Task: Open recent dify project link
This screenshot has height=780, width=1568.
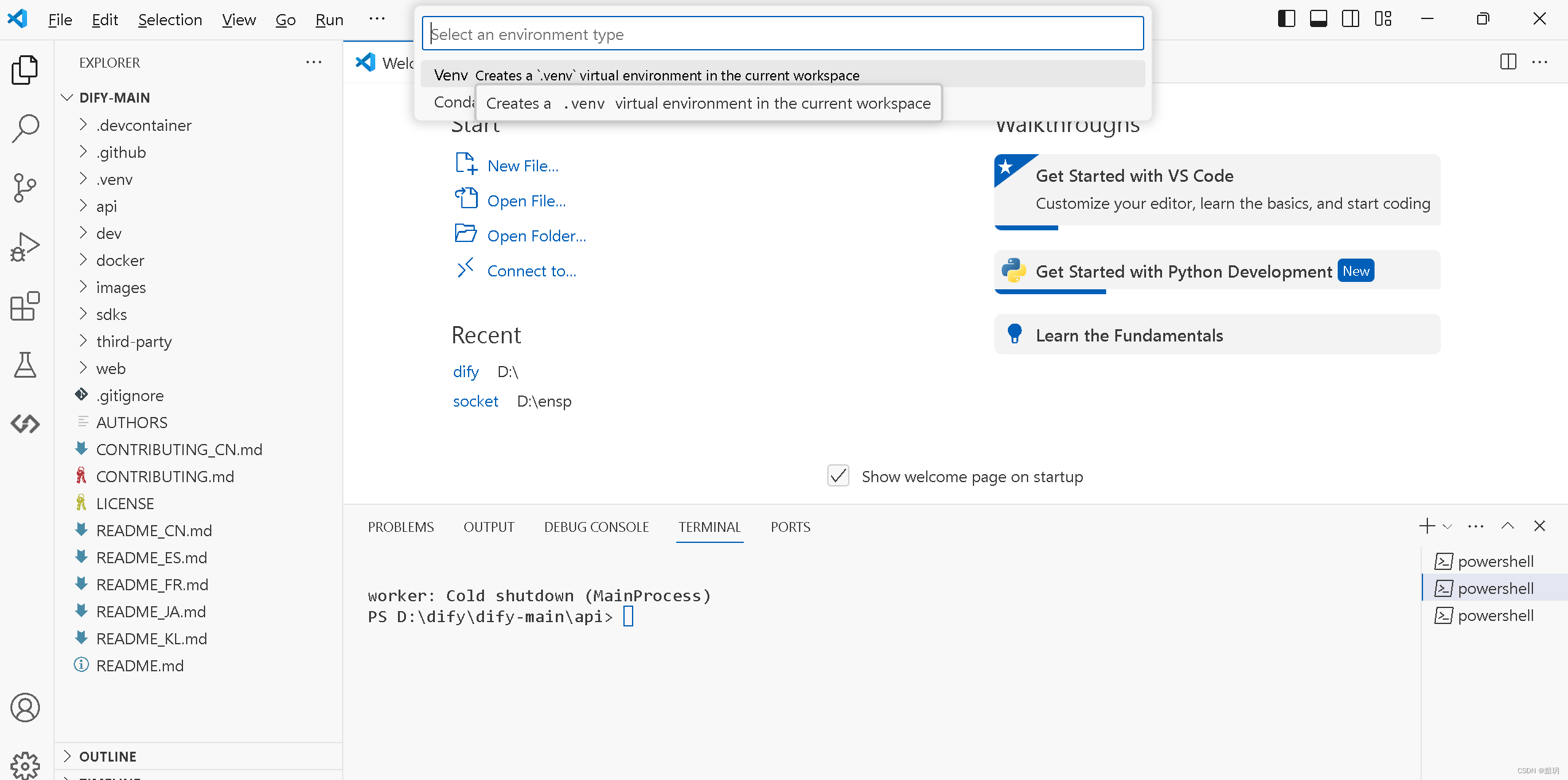Action: coord(466,372)
